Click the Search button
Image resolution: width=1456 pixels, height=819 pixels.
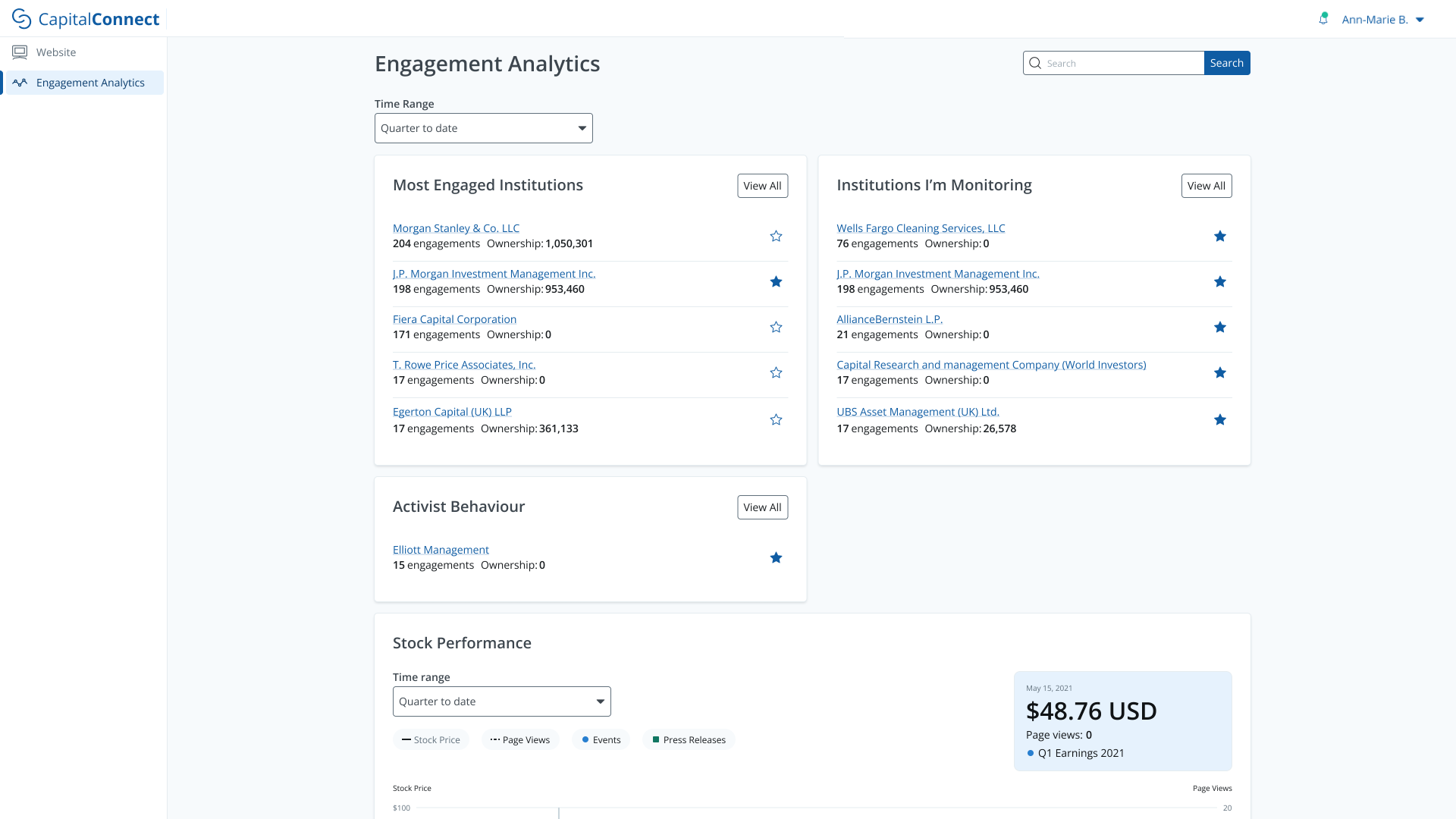click(x=1227, y=63)
